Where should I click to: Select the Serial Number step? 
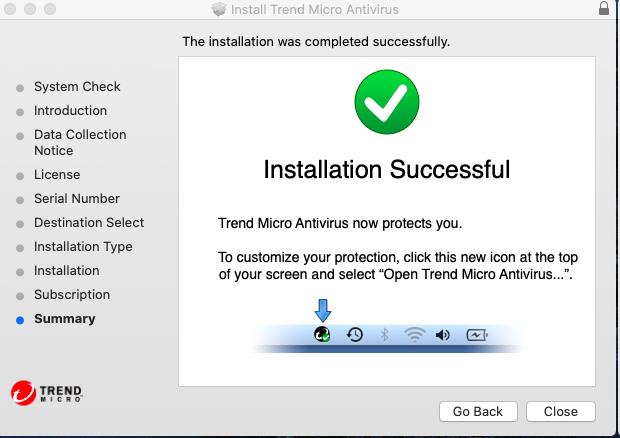click(x=77, y=199)
